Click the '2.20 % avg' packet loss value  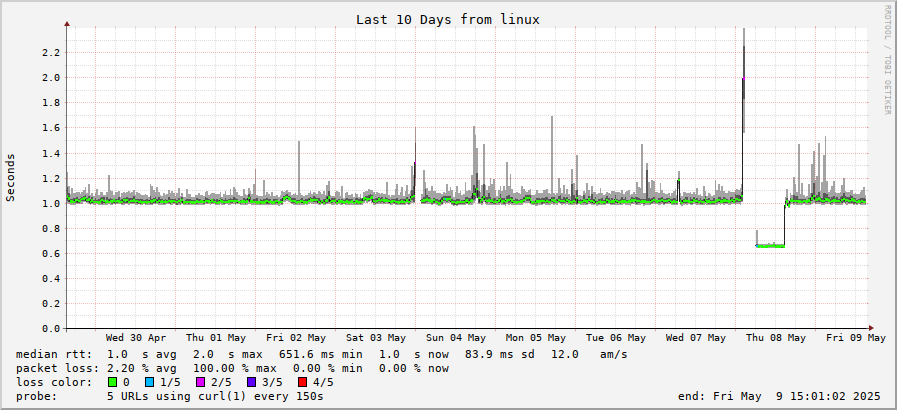click(142, 368)
